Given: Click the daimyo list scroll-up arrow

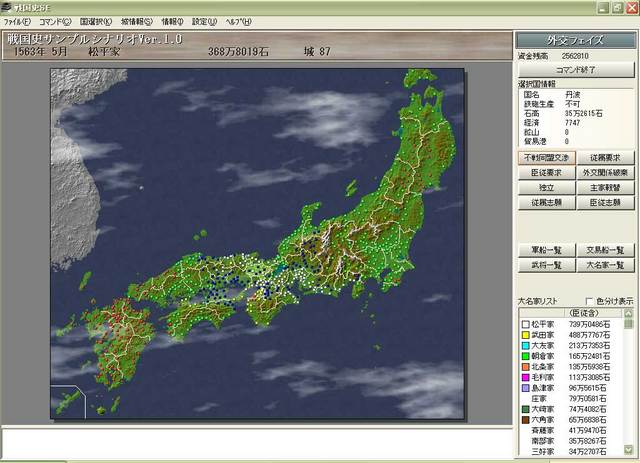Looking at the screenshot, I should point(628,314).
